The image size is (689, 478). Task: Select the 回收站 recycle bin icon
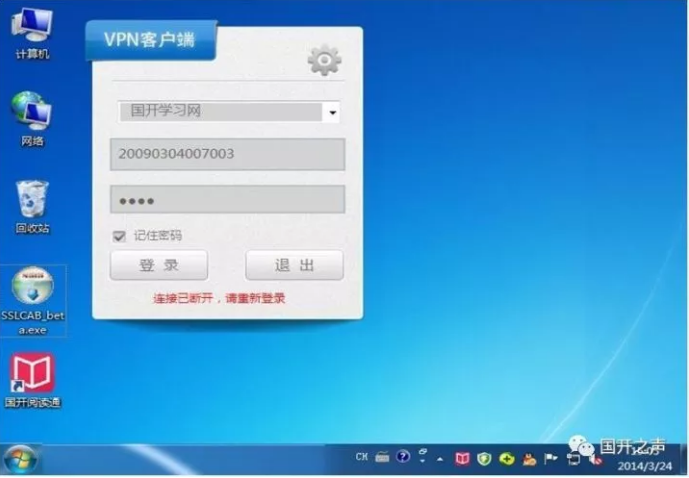(32, 201)
